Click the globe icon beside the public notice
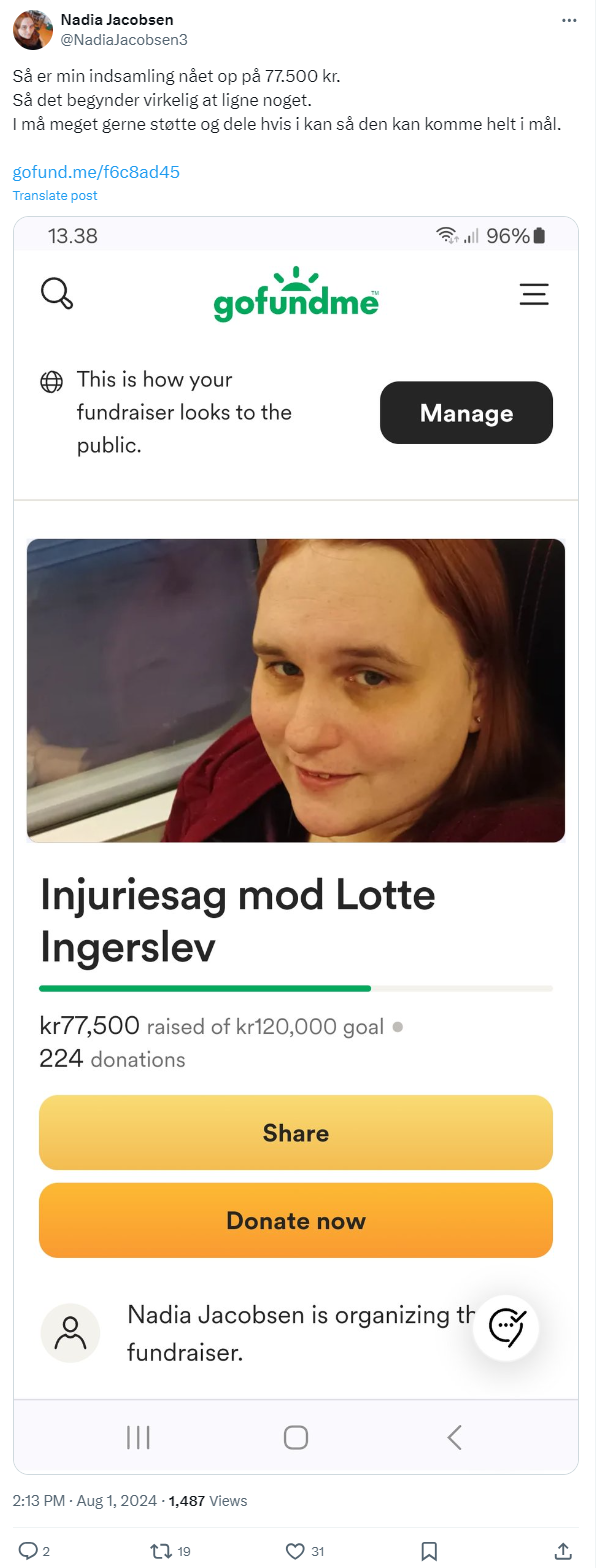The image size is (605, 1568). pos(51,381)
